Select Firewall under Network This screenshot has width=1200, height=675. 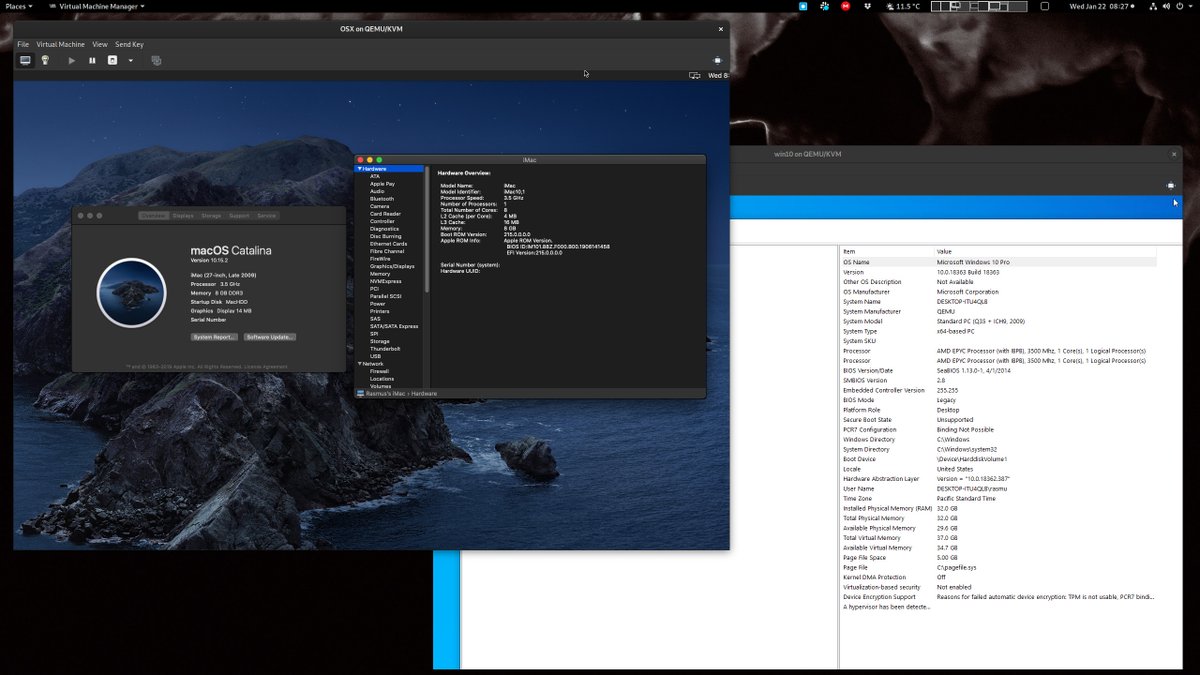(380, 371)
